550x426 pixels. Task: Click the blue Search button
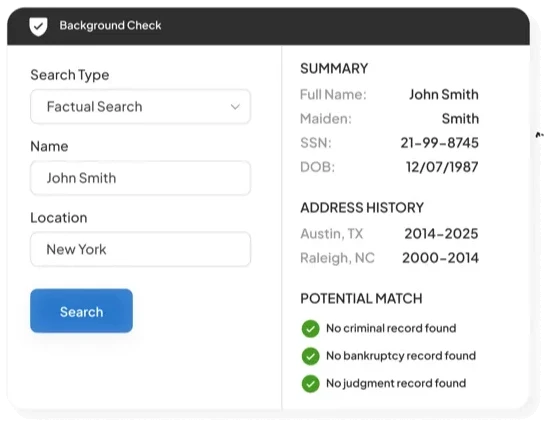click(81, 311)
